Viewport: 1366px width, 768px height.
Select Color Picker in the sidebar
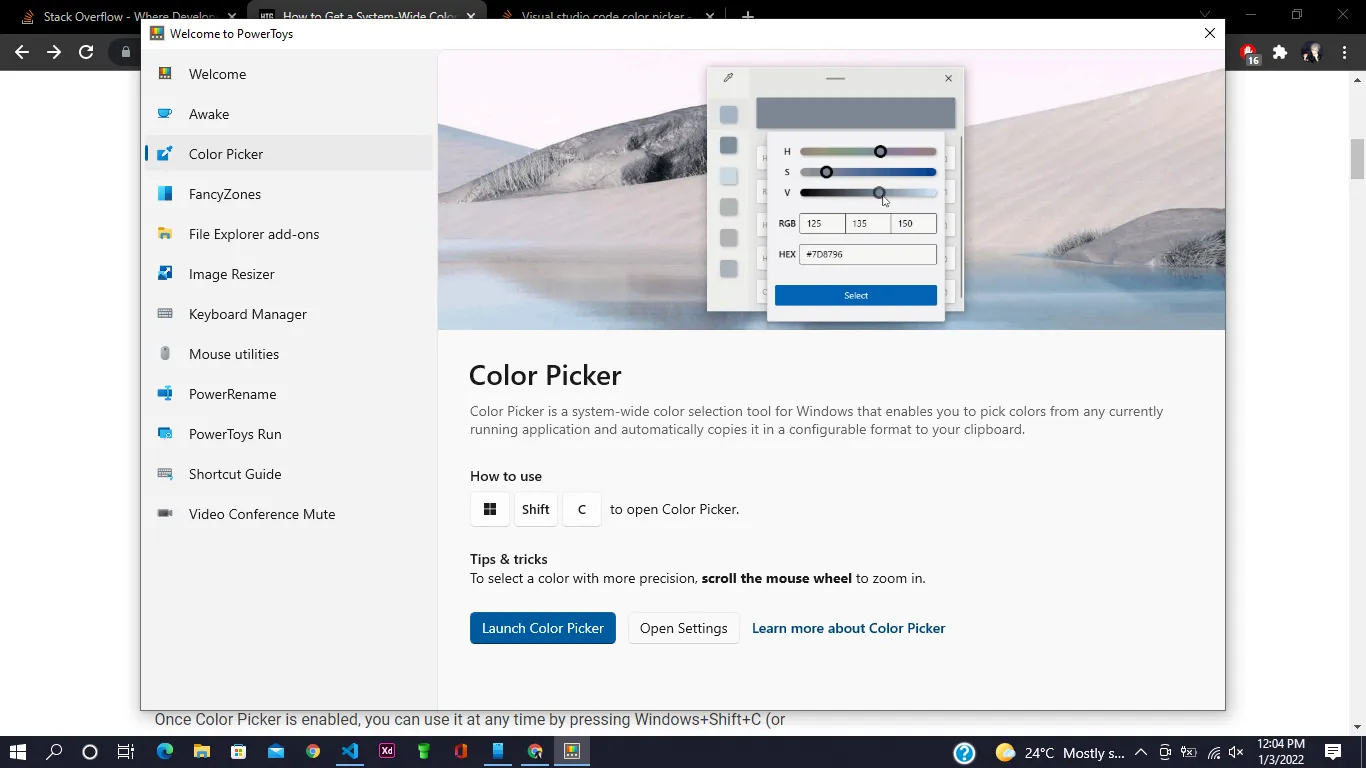pyautogui.click(x=289, y=154)
